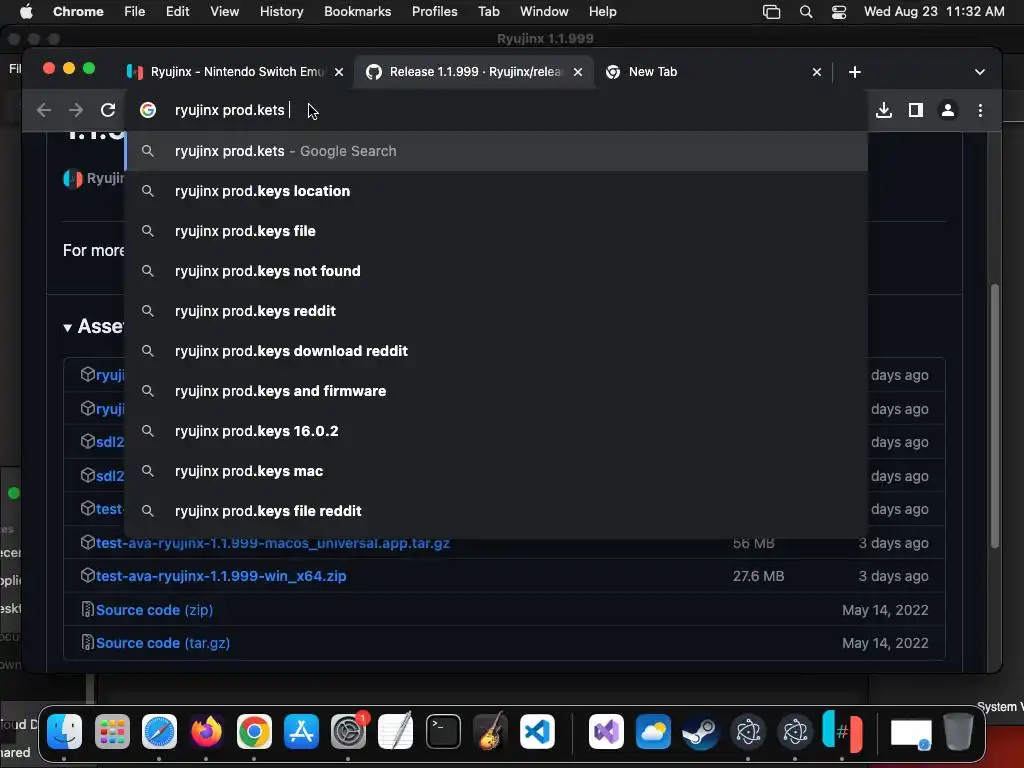Click the Chrome back arrow button
The image size is (1024, 768).
point(44,110)
